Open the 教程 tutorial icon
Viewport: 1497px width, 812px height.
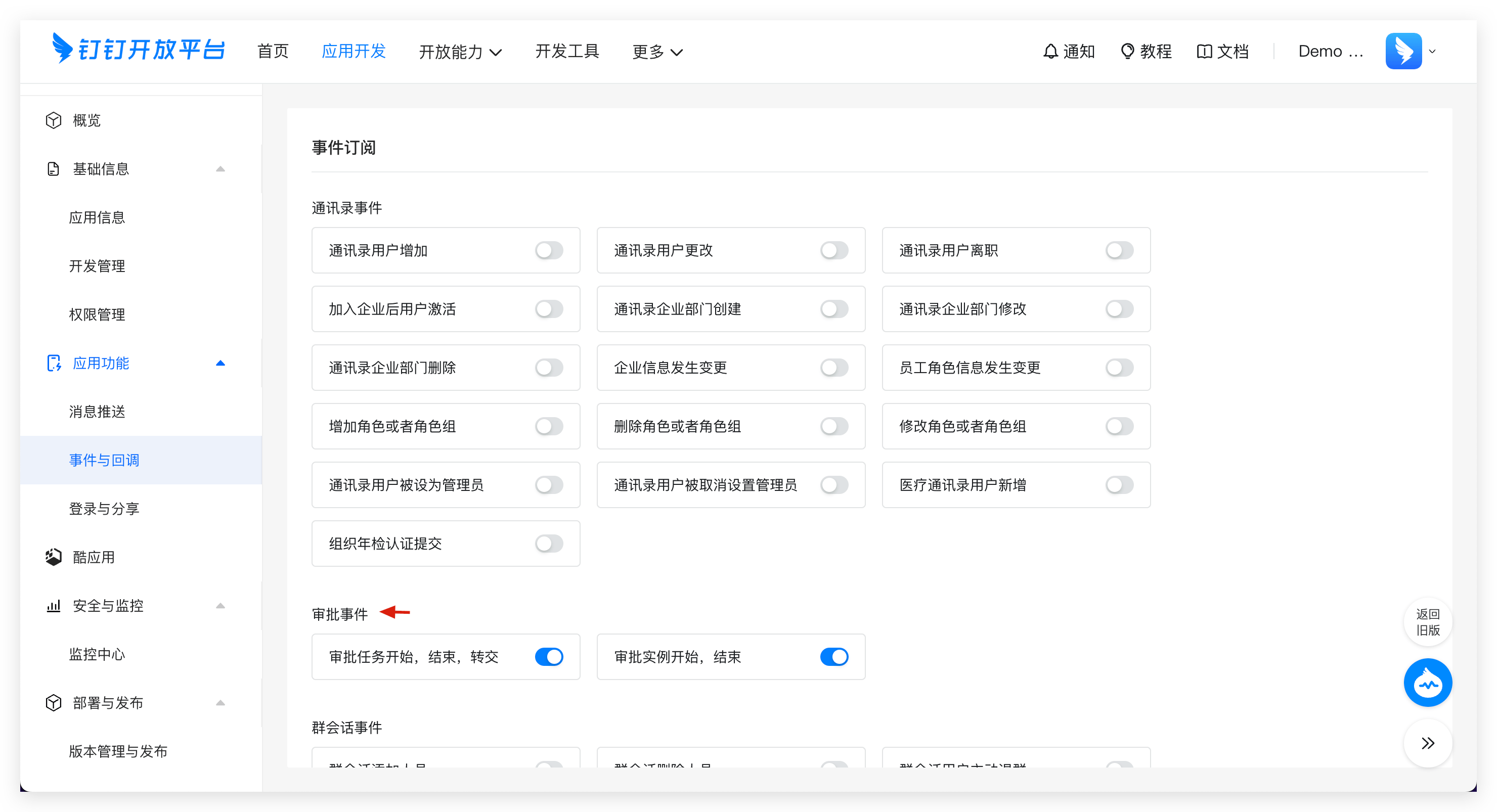point(1128,51)
